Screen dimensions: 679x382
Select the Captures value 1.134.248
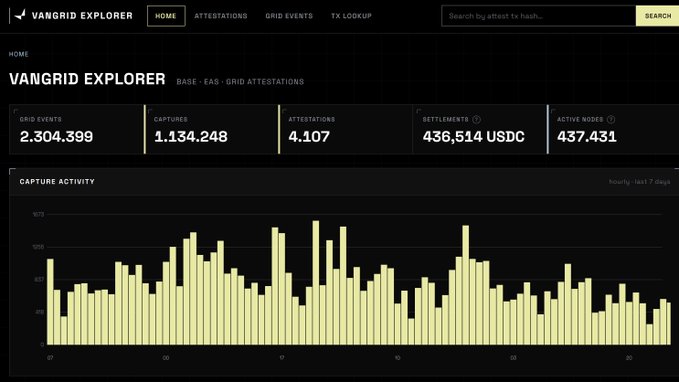tap(191, 137)
